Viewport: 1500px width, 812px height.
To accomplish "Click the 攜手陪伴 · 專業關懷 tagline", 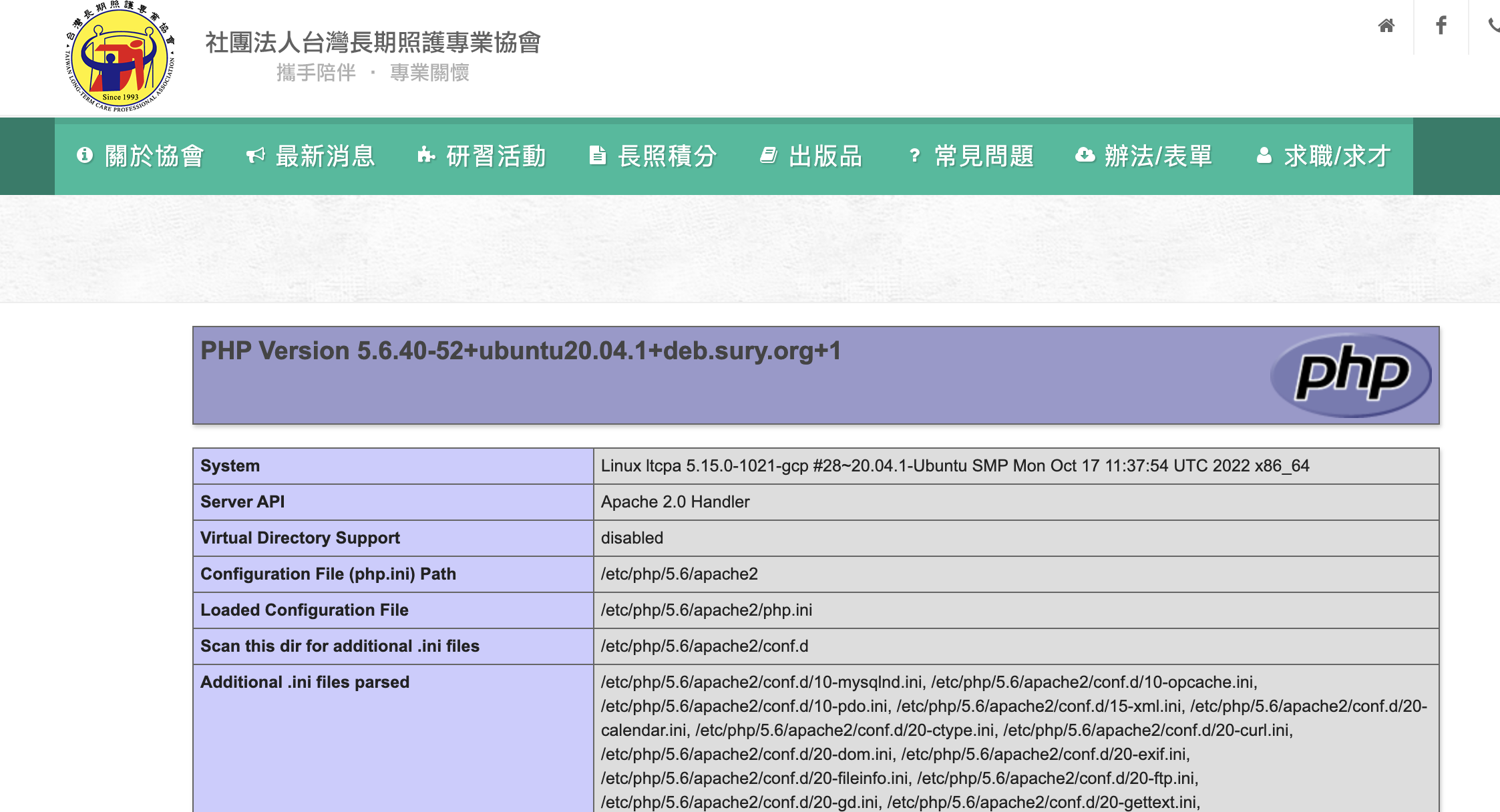I will 373,72.
